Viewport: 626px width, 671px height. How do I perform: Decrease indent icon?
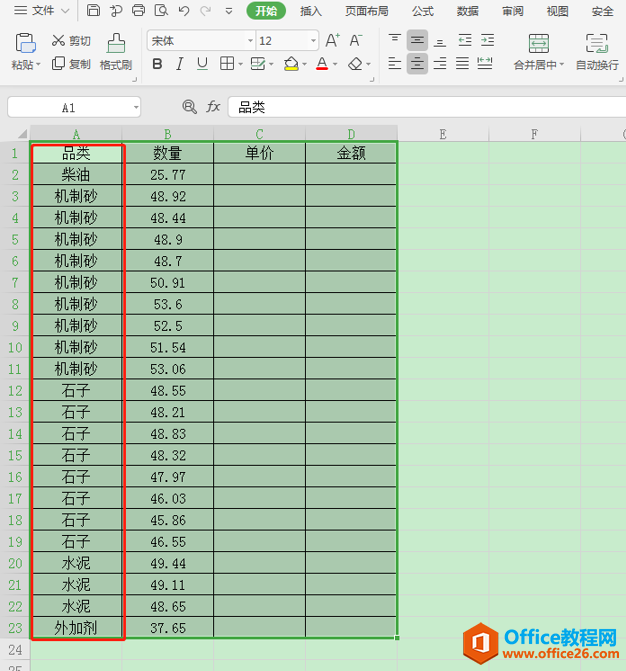(465, 40)
